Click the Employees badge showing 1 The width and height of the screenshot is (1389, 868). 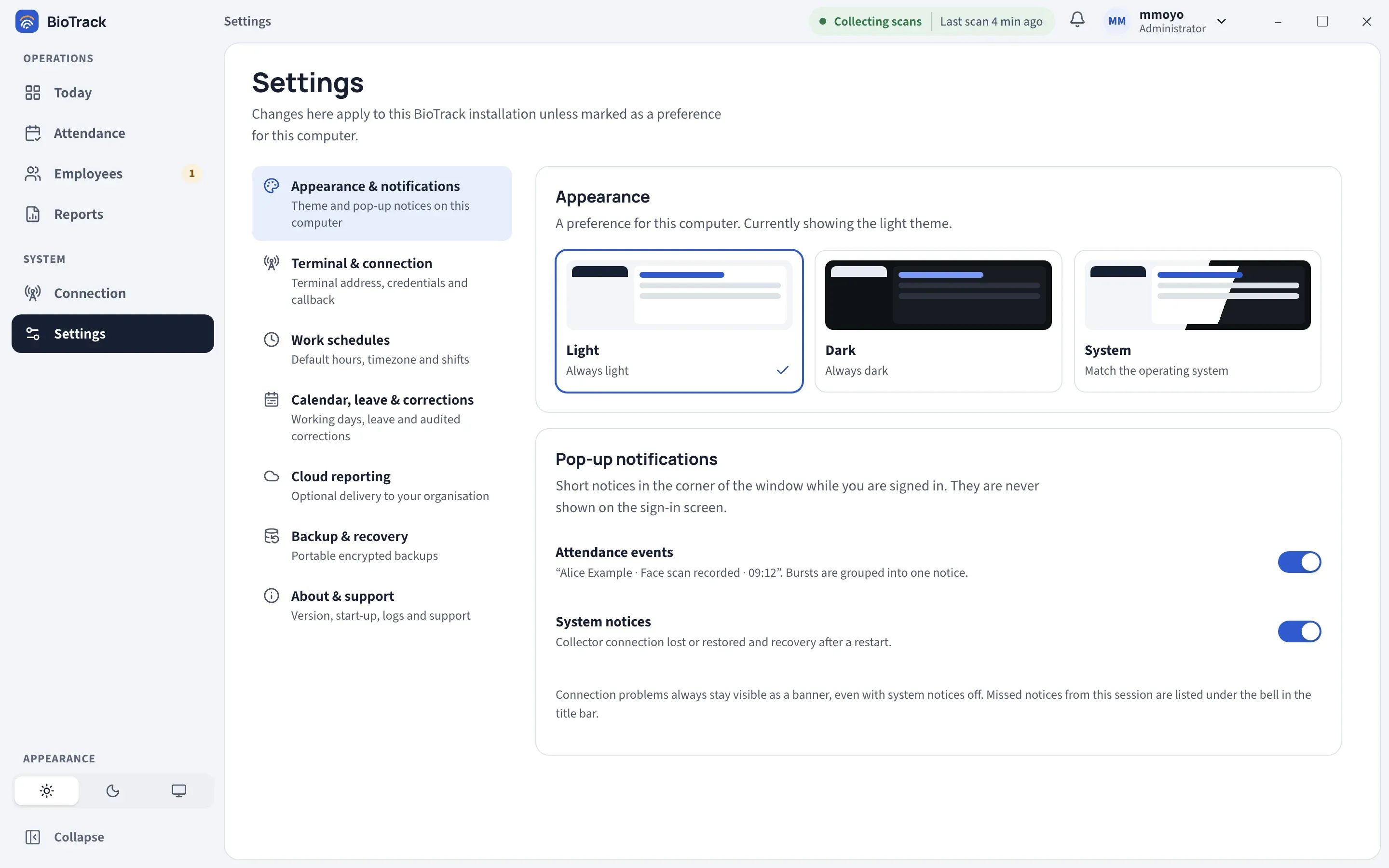tap(191, 174)
